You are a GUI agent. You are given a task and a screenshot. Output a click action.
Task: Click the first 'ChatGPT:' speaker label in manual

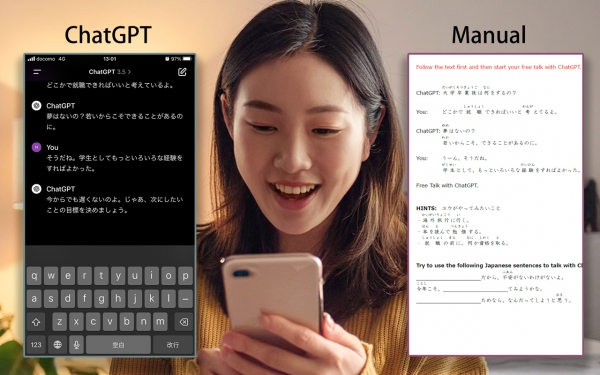428,93
